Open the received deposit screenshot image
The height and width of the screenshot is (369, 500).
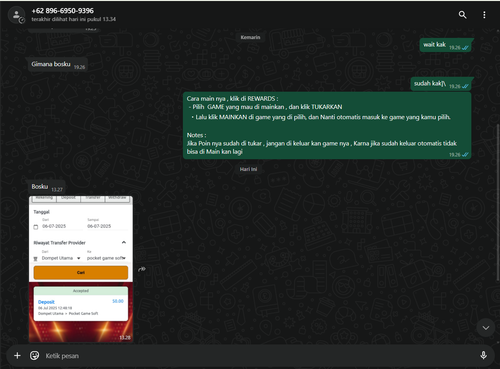81,269
